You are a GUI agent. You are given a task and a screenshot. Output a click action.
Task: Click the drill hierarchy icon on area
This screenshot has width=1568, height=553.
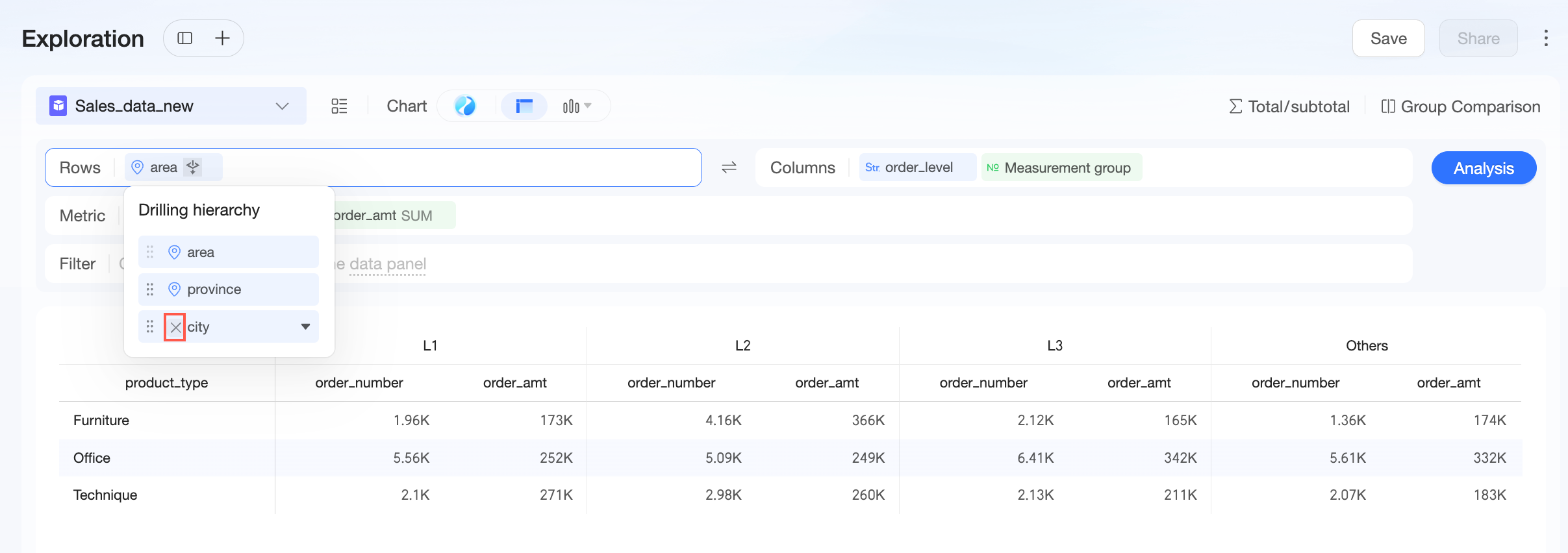[x=193, y=167]
